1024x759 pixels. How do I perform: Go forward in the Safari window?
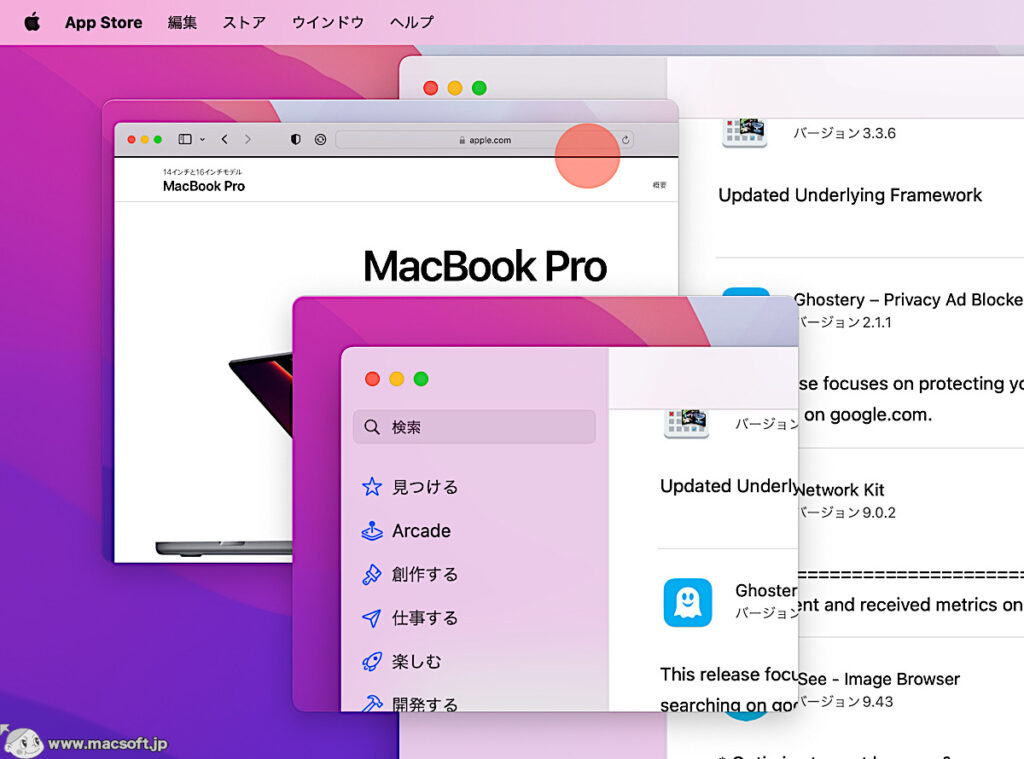click(248, 139)
